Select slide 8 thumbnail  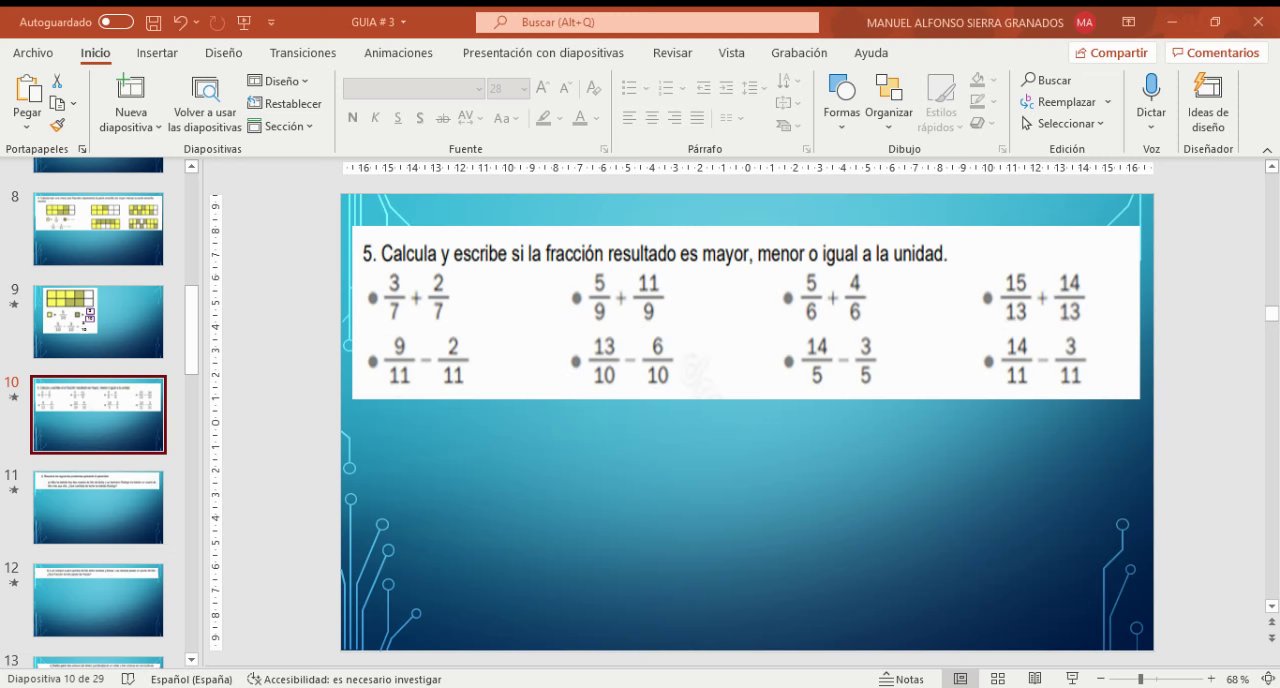98,229
